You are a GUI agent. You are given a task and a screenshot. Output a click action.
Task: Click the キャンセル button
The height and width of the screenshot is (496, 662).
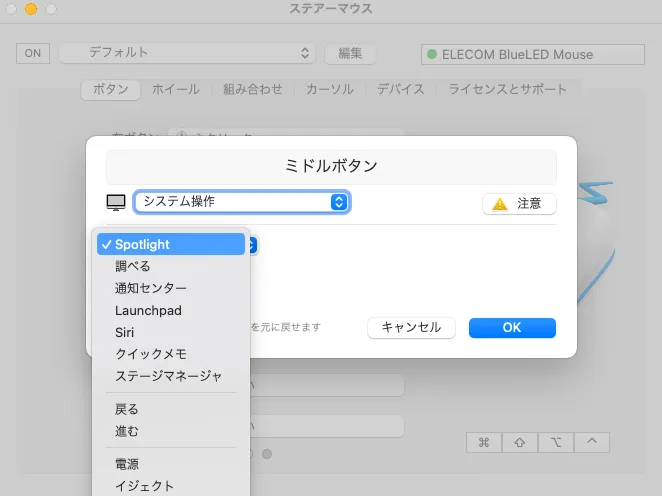pyautogui.click(x=411, y=328)
